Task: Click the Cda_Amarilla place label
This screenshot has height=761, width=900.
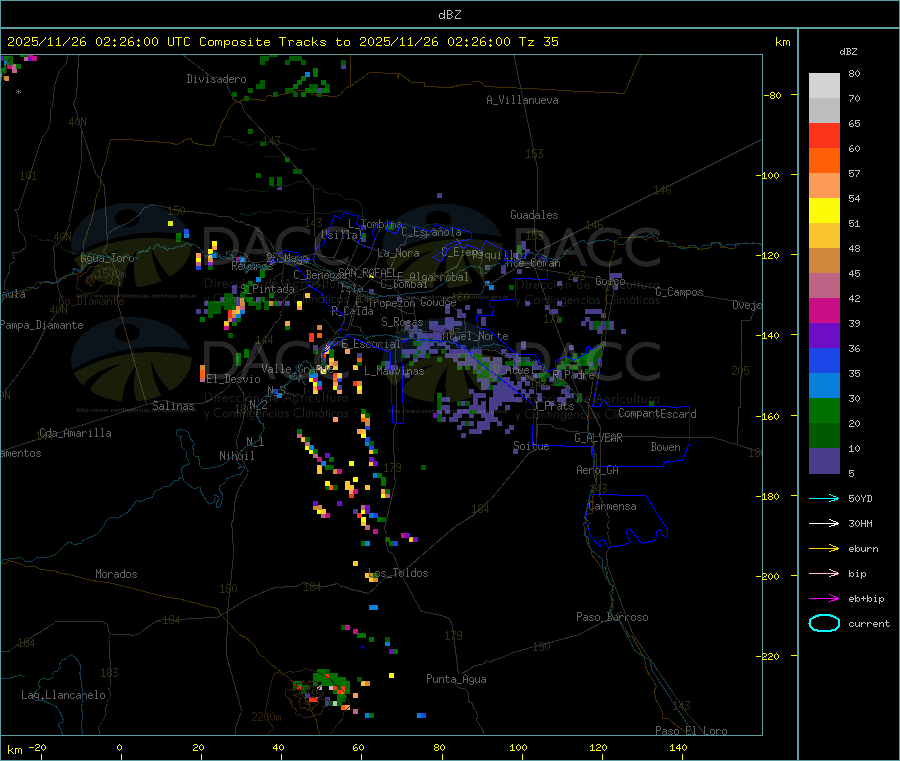Action: (x=75, y=433)
